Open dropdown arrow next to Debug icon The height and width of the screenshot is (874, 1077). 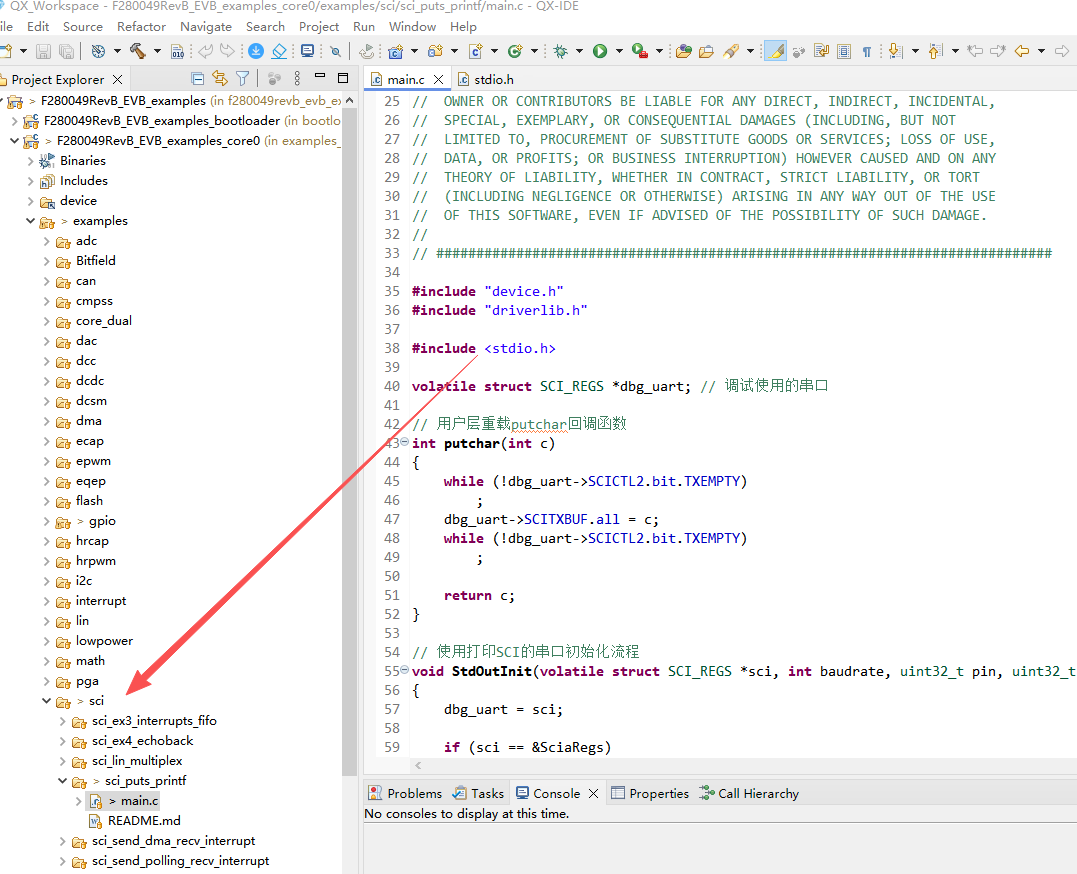click(x=579, y=51)
